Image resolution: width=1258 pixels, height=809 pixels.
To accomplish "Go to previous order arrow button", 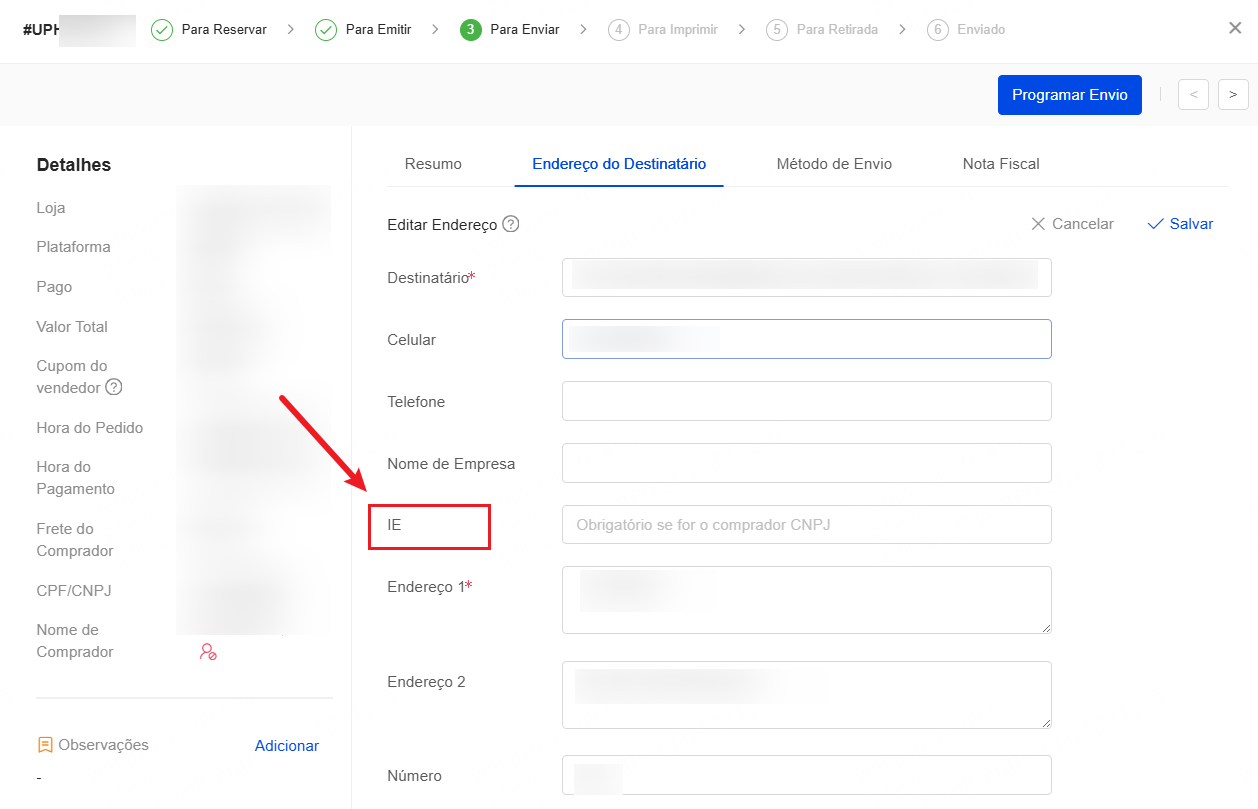I will pos(1193,94).
